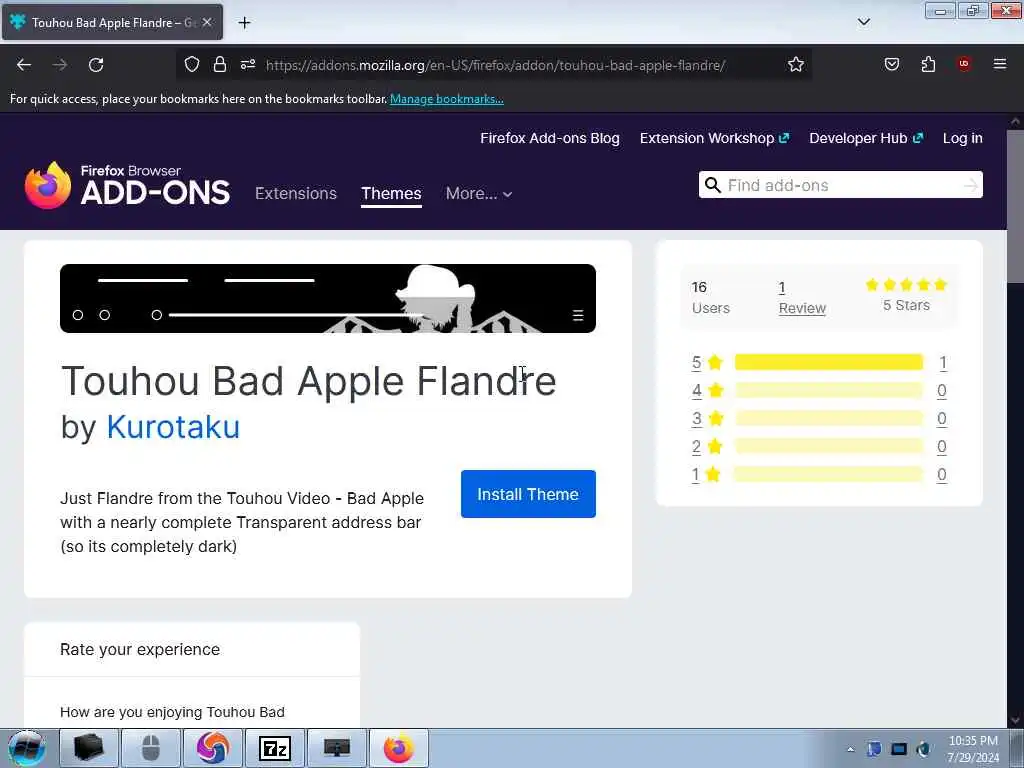Click the search magnifier icon

pyautogui.click(x=713, y=185)
